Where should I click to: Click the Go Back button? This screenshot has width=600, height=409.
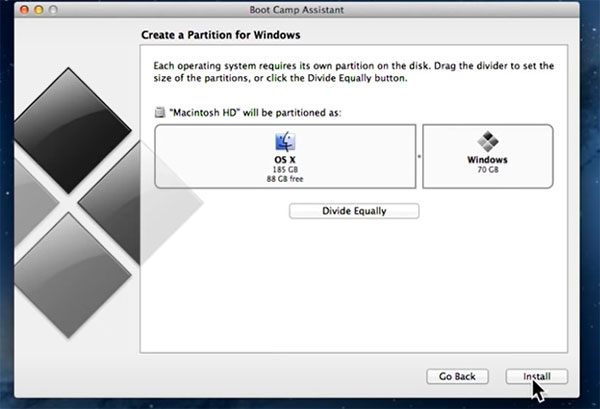click(457, 376)
